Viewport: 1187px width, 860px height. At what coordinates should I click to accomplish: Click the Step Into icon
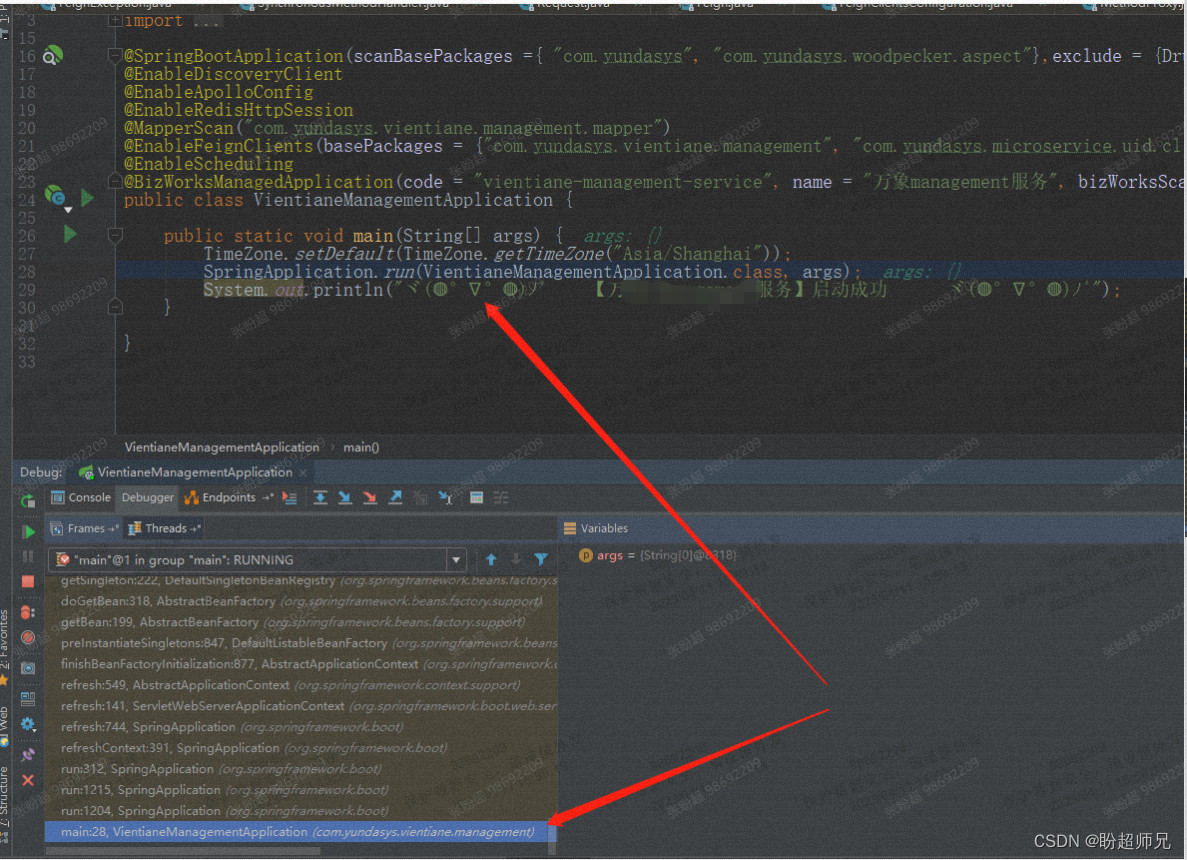tap(345, 497)
